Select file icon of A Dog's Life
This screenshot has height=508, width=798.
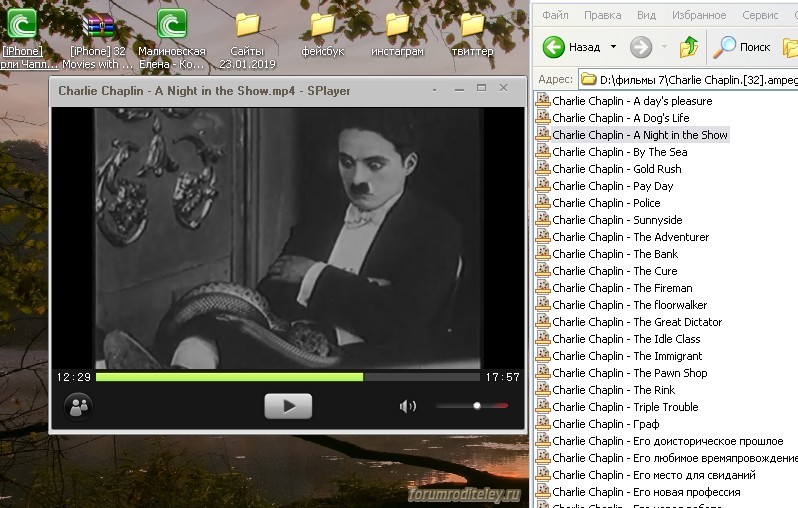click(x=543, y=117)
